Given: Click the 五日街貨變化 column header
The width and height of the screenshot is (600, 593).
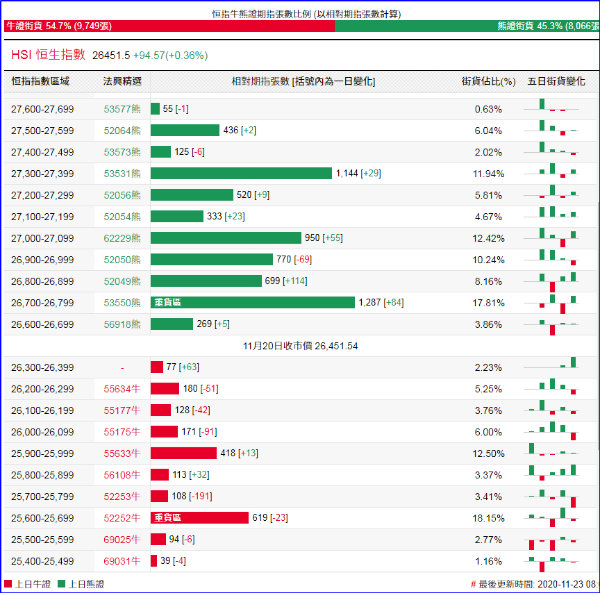Looking at the screenshot, I should 556,81.
